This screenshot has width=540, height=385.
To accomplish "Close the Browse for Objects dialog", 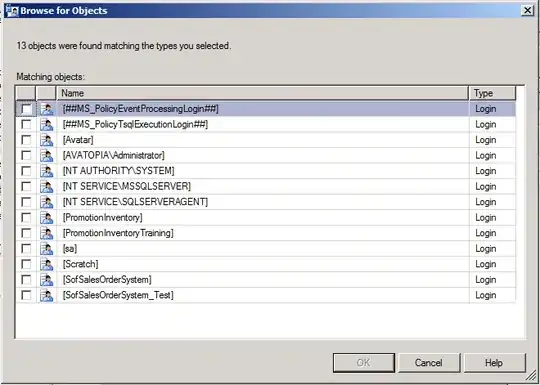I will click(527, 11).
